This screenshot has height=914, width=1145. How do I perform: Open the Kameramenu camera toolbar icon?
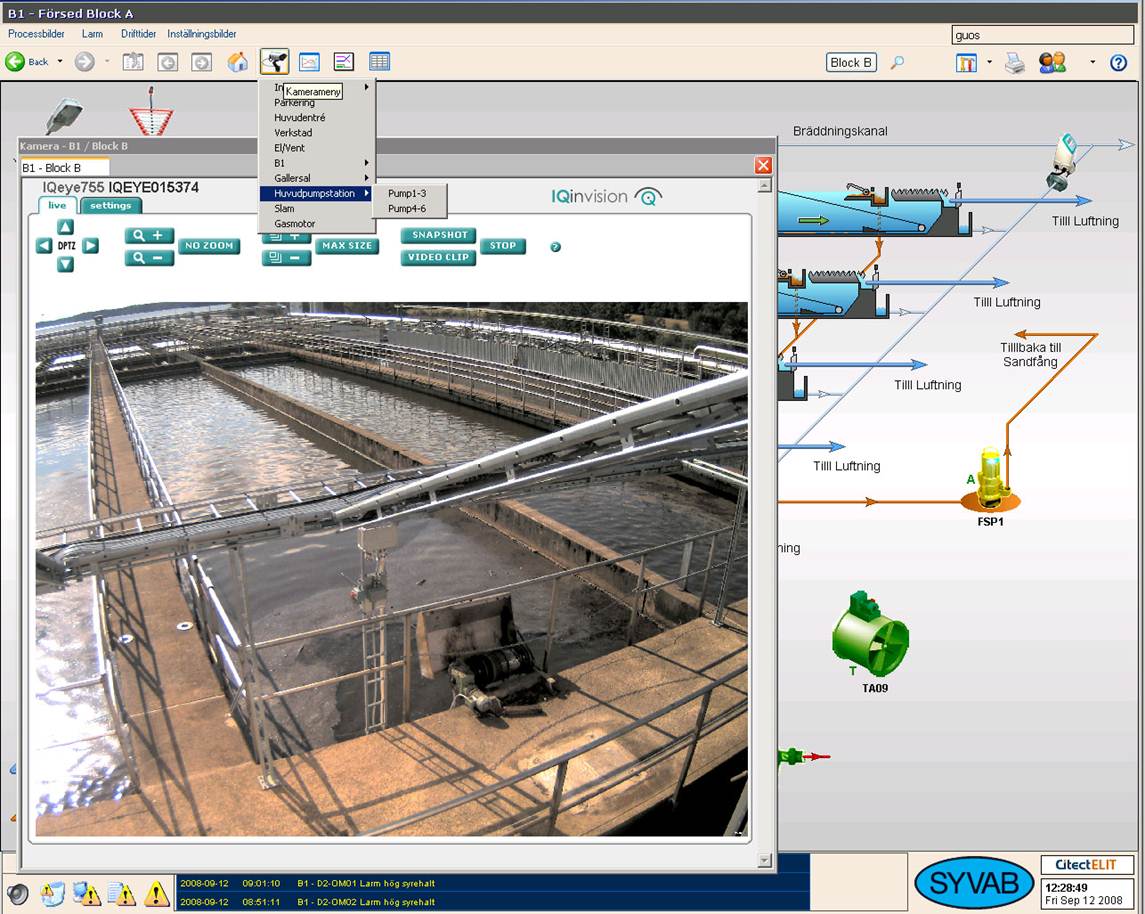point(274,62)
